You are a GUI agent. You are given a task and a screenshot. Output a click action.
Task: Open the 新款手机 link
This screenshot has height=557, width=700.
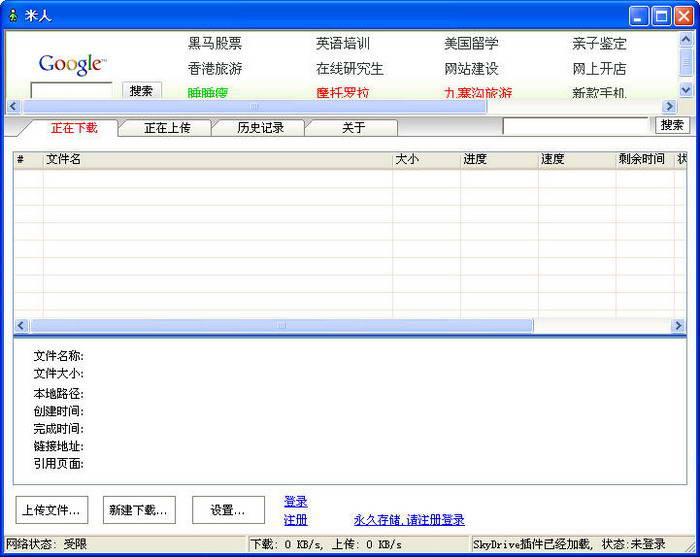pos(599,93)
